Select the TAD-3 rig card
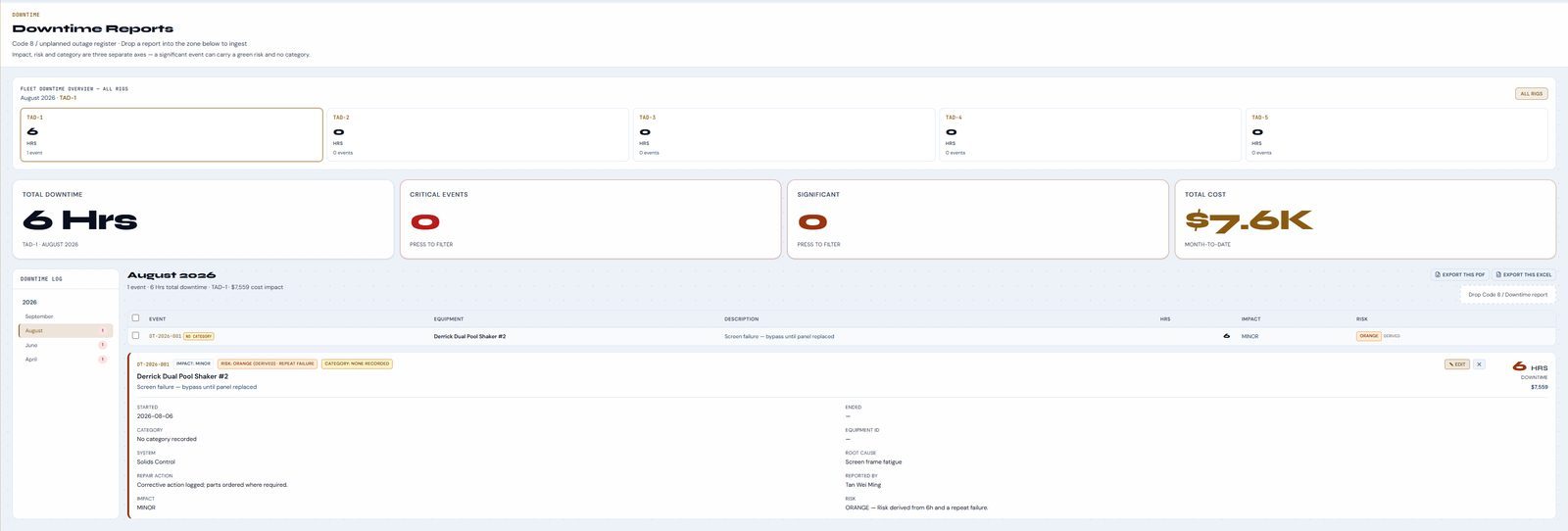This screenshot has height=531, width=1568. point(784,134)
